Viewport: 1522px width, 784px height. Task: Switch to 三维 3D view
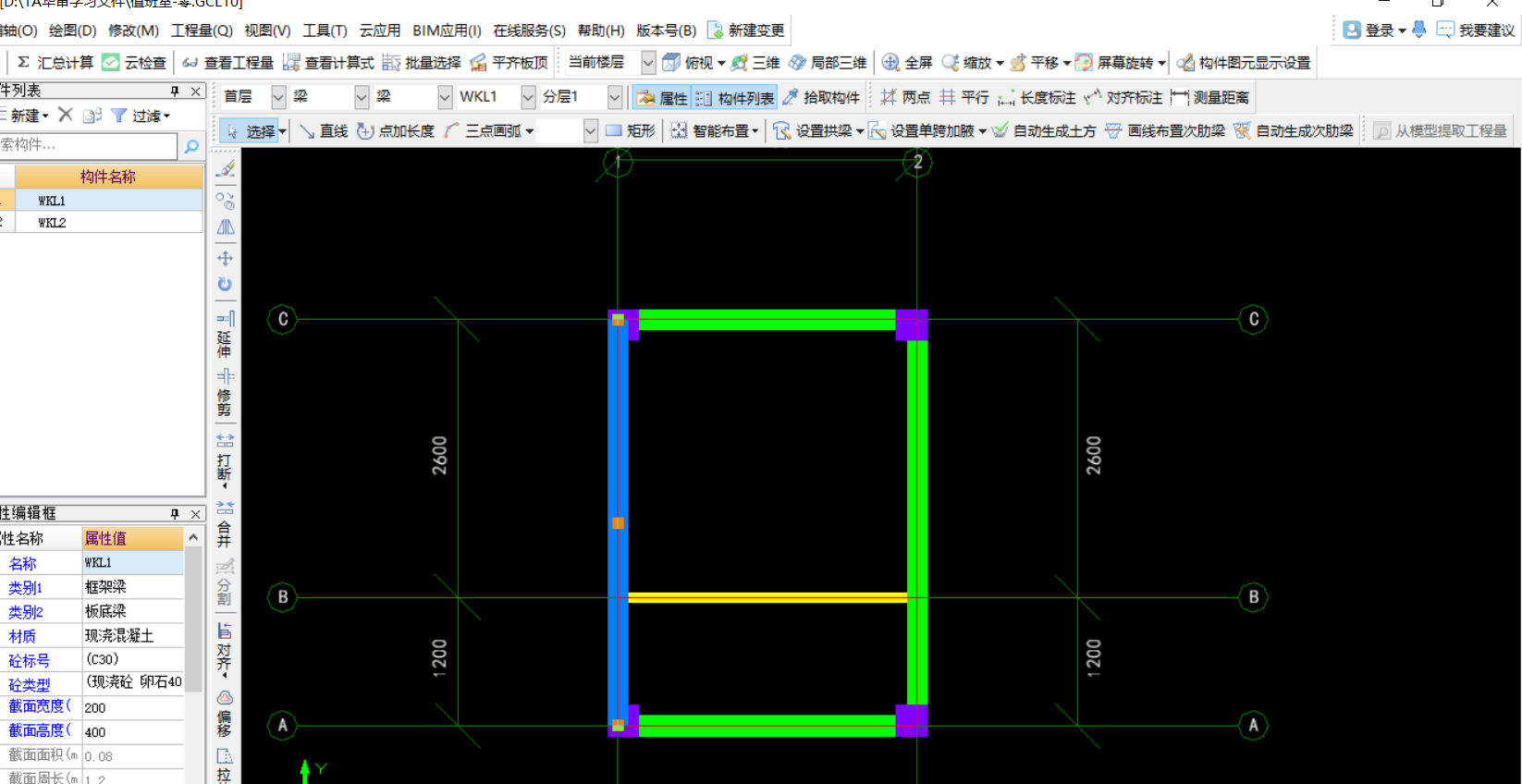(755, 62)
